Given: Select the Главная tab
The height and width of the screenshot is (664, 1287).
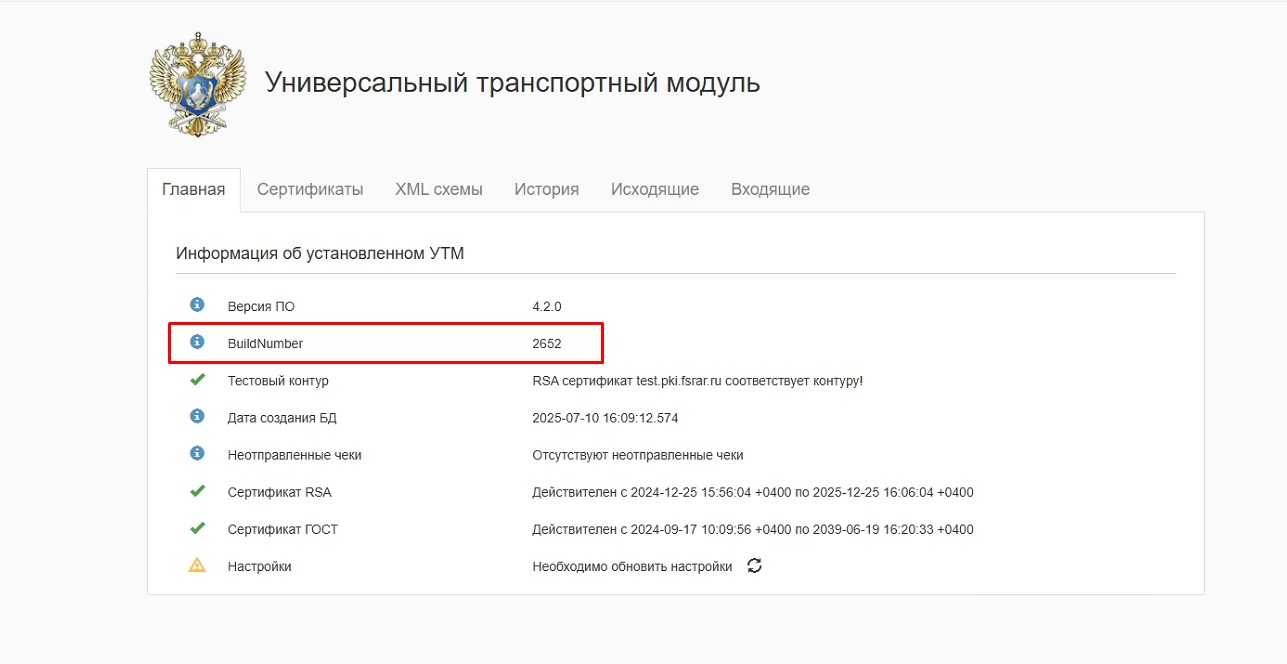Looking at the screenshot, I should [194, 189].
